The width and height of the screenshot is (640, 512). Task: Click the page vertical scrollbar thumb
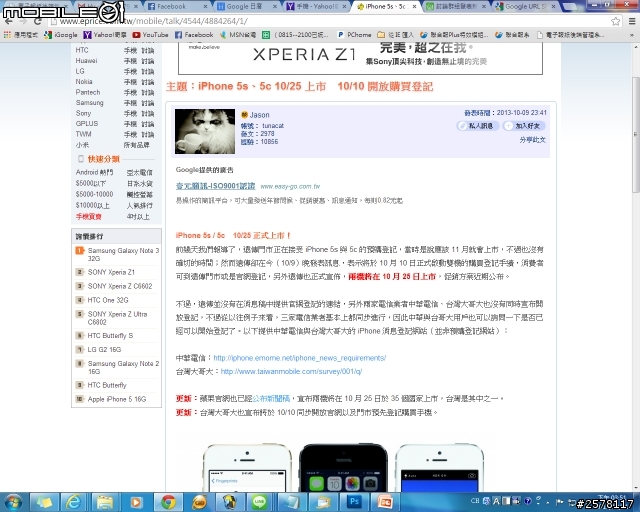(x=636, y=135)
